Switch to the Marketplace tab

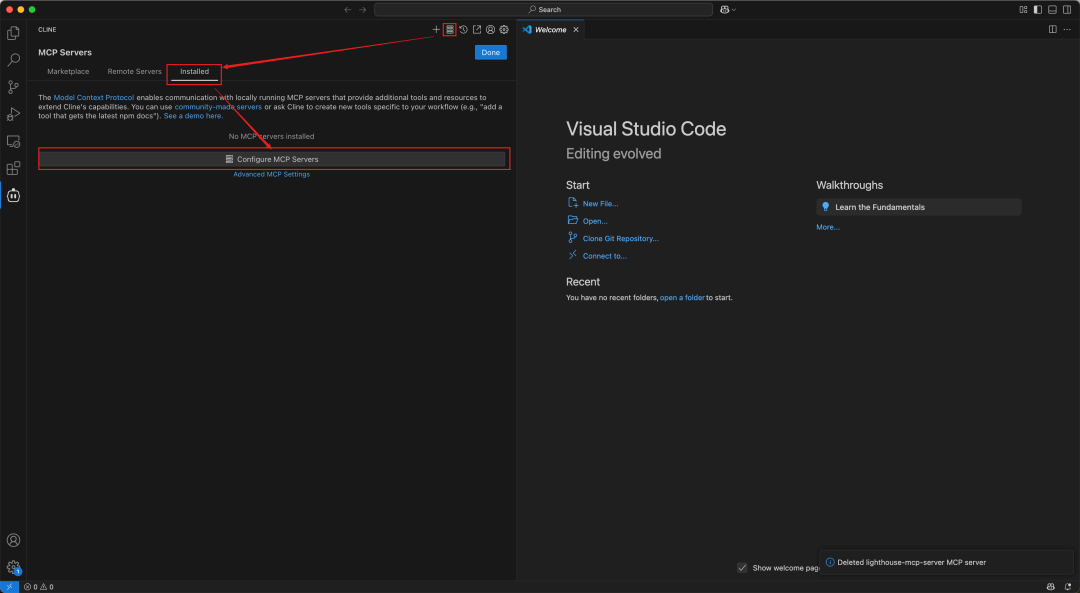(x=68, y=72)
